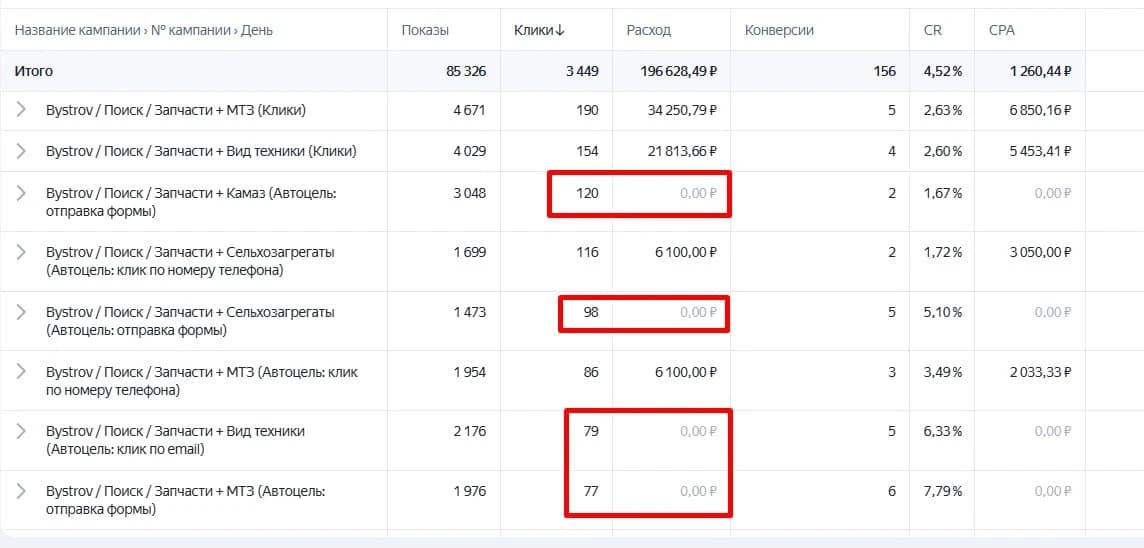Expand the Запчасти + Камаз campaign row

21,193
